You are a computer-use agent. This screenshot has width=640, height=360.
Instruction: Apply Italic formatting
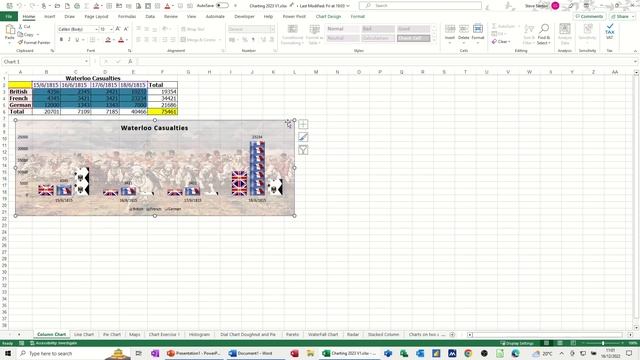point(69,40)
